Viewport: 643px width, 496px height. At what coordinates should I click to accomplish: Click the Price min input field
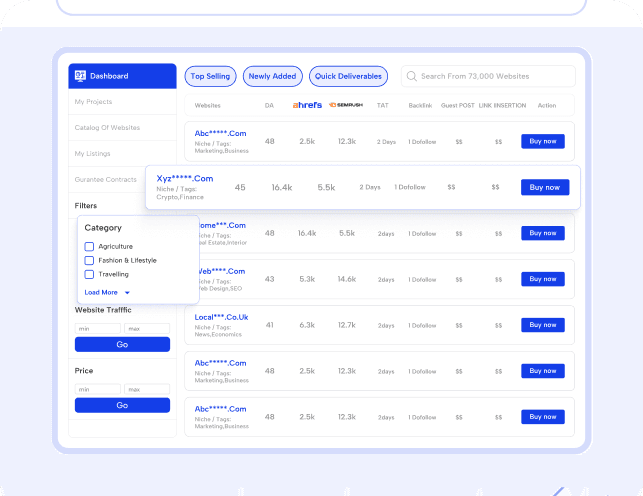[x=97, y=389]
